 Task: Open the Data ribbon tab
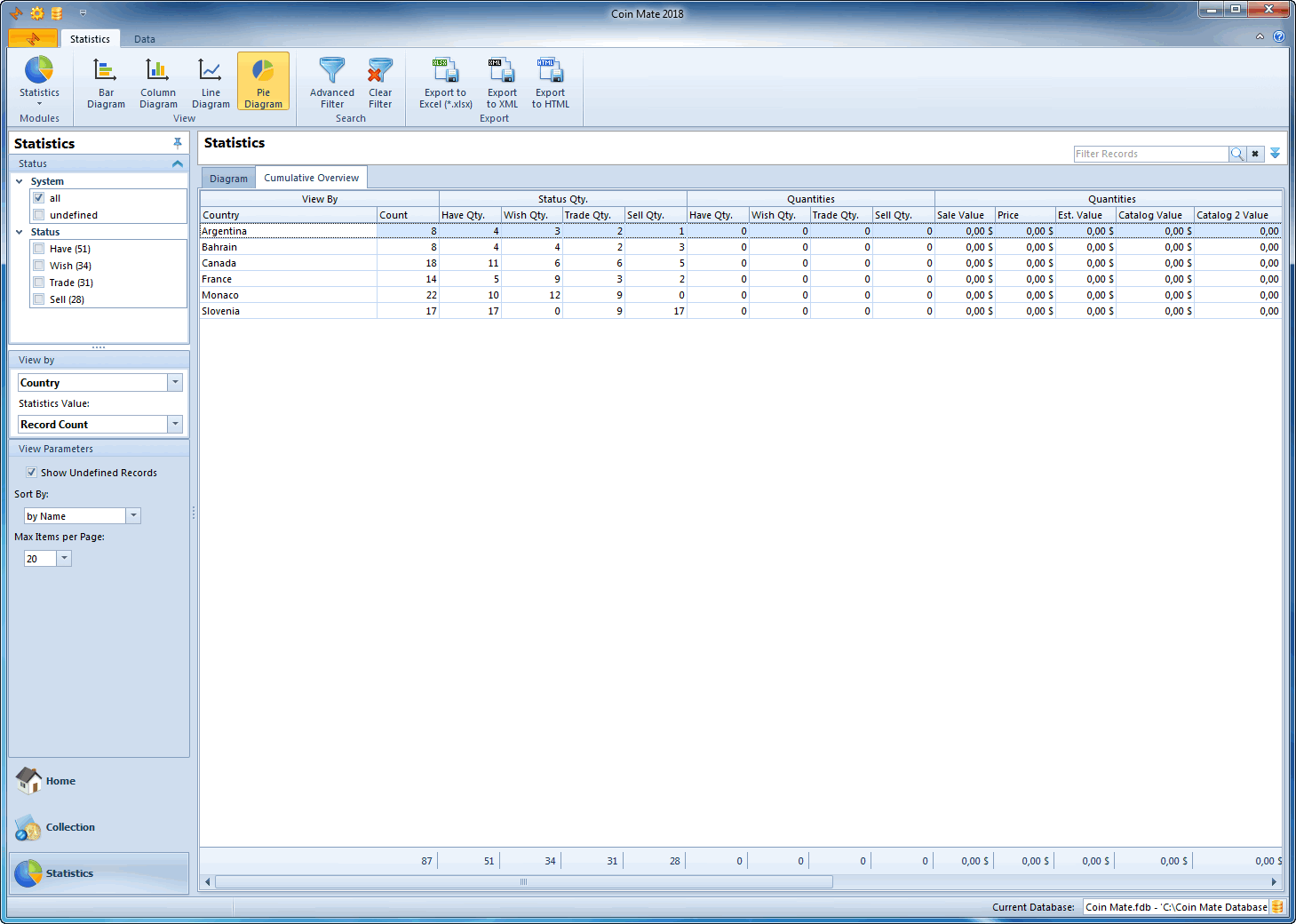[x=145, y=39]
